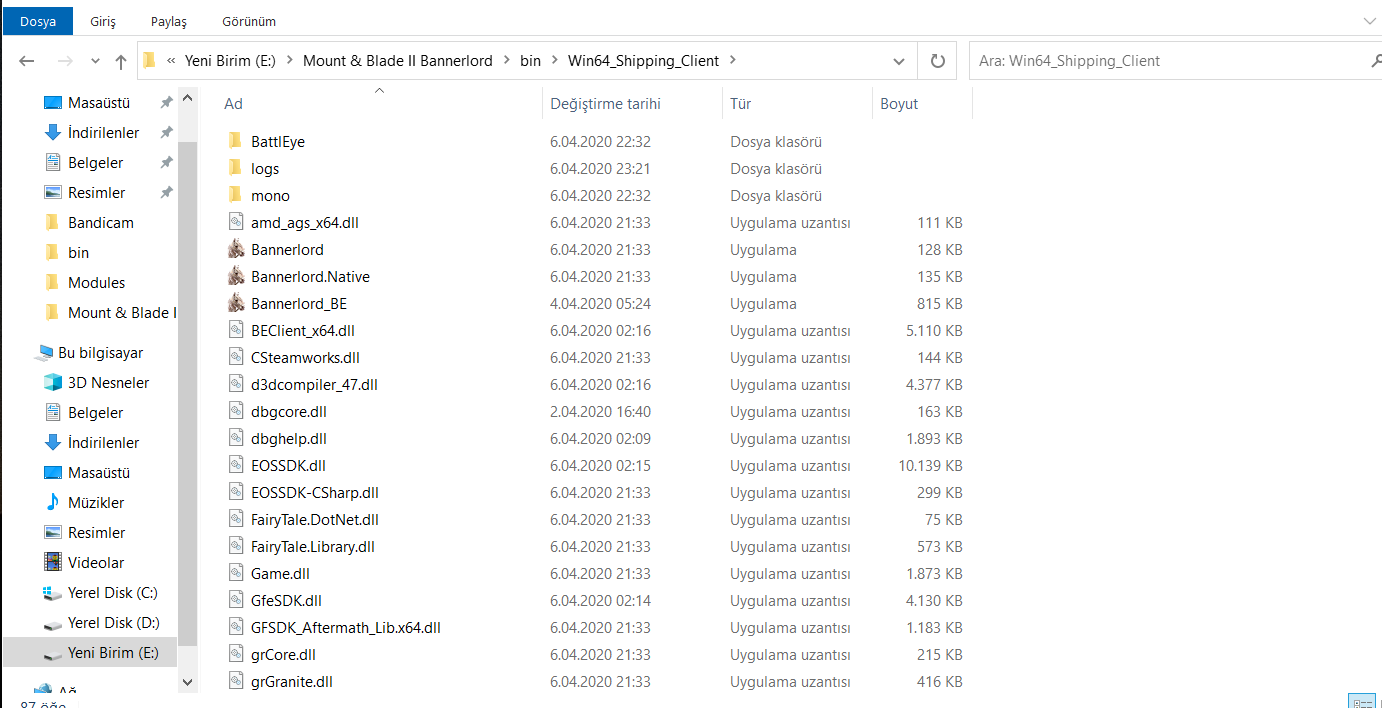Click the bin breadcrumb segment
The image size is (1382, 708).
pyautogui.click(x=530, y=61)
